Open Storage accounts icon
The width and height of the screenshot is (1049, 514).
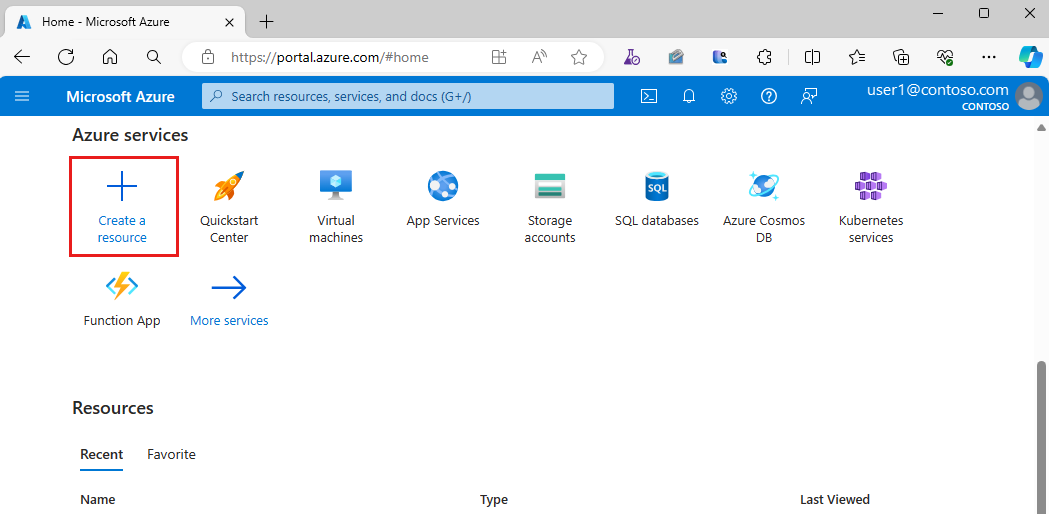click(x=550, y=185)
